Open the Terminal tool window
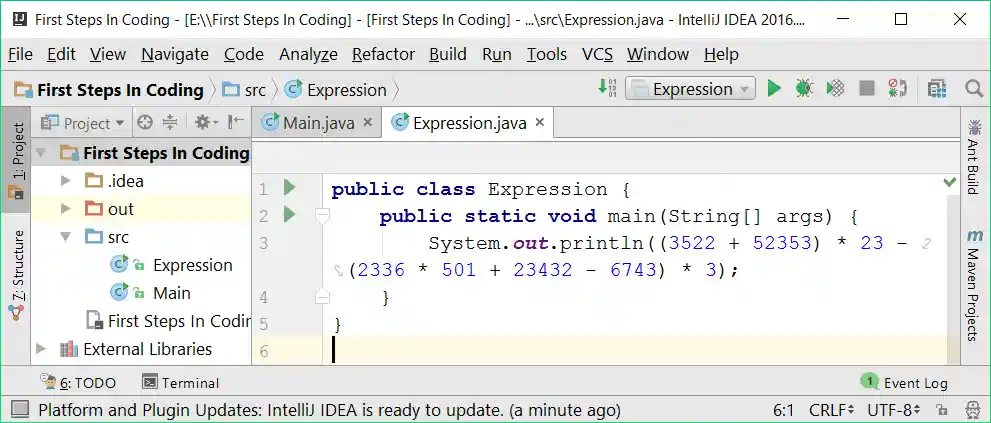The image size is (991, 423). pyautogui.click(x=181, y=383)
